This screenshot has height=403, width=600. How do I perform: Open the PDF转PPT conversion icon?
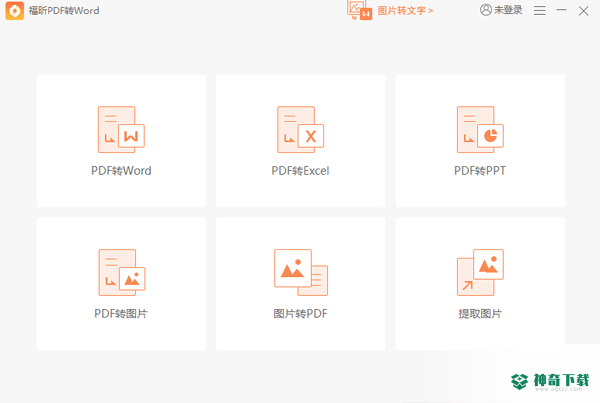(480, 129)
